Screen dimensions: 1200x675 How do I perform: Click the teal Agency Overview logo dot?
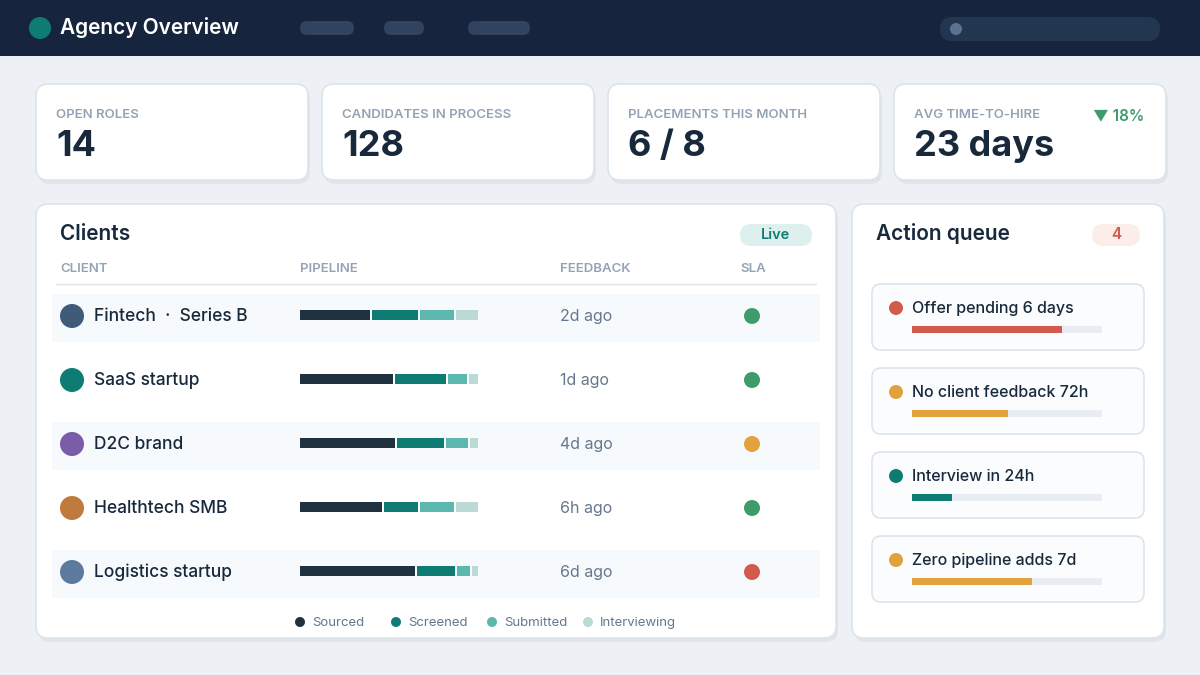click(x=40, y=28)
